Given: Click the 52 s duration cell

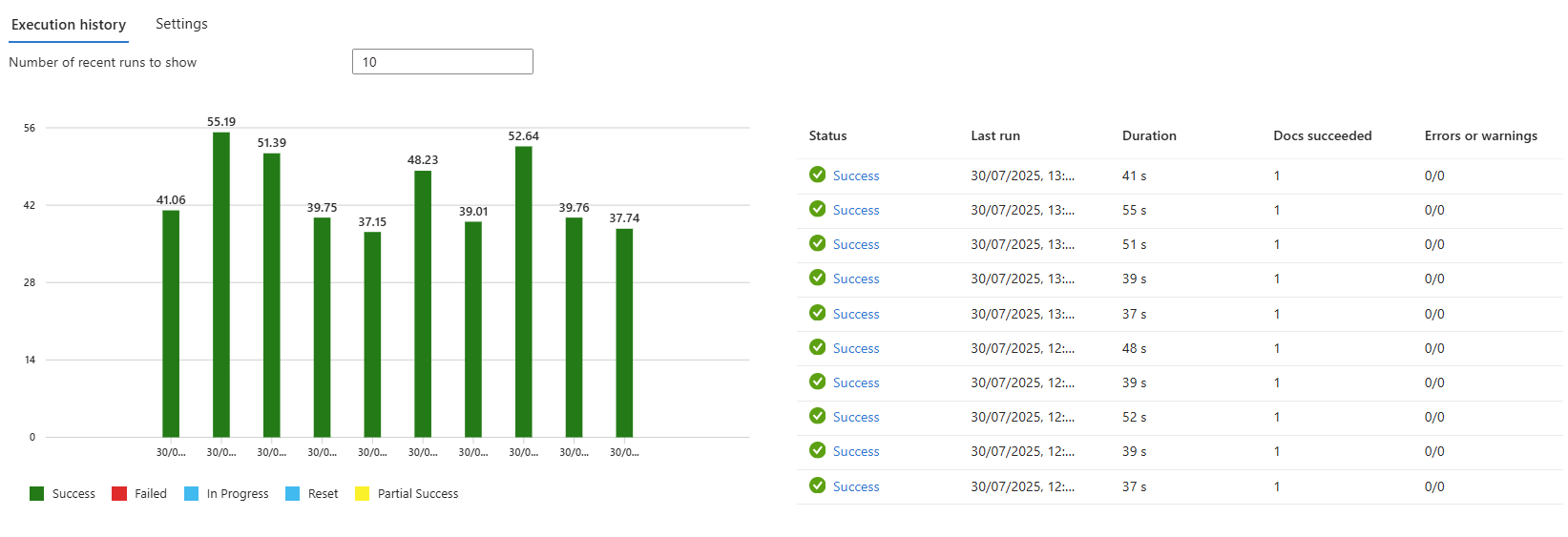Looking at the screenshot, I should point(1135,417).
